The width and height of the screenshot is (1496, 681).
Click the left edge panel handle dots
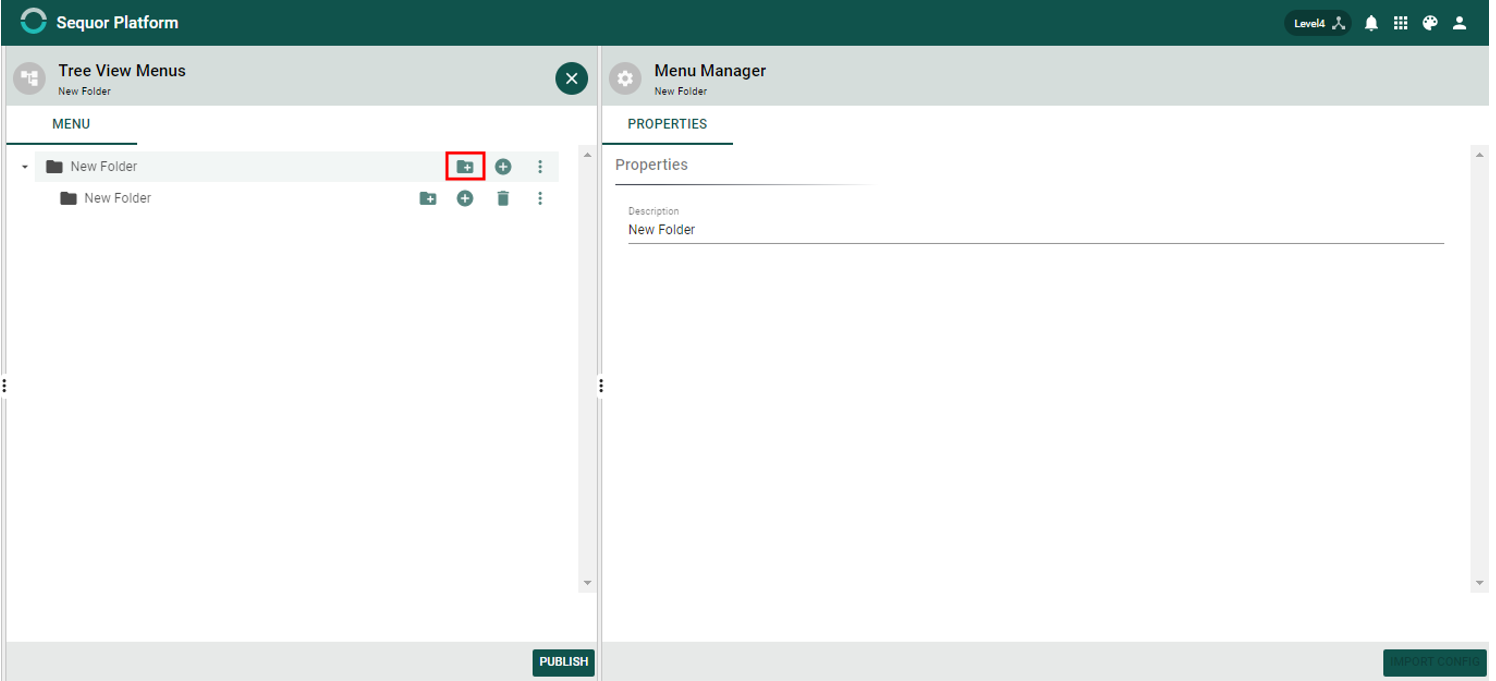point(4,386)
